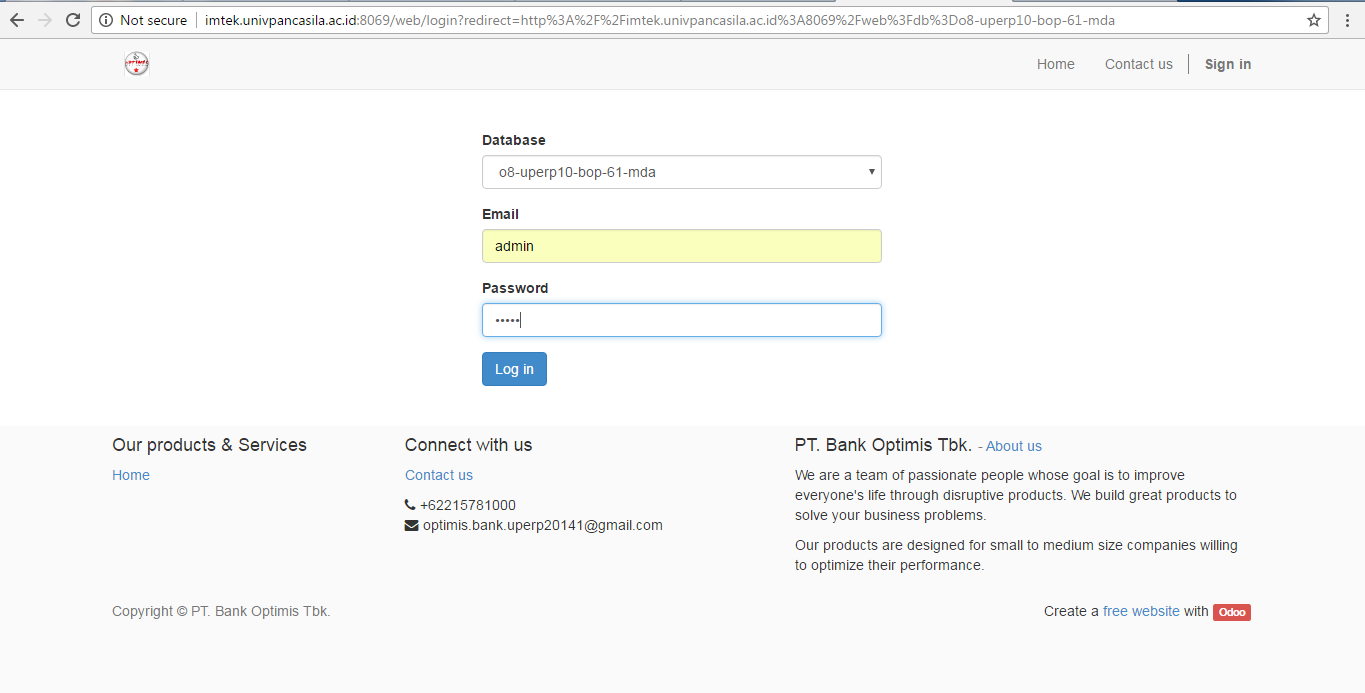The height and width of the screenshot is (693, 1365).
Task: Click the browser forward arrow
Action: [x=44, y=20]
